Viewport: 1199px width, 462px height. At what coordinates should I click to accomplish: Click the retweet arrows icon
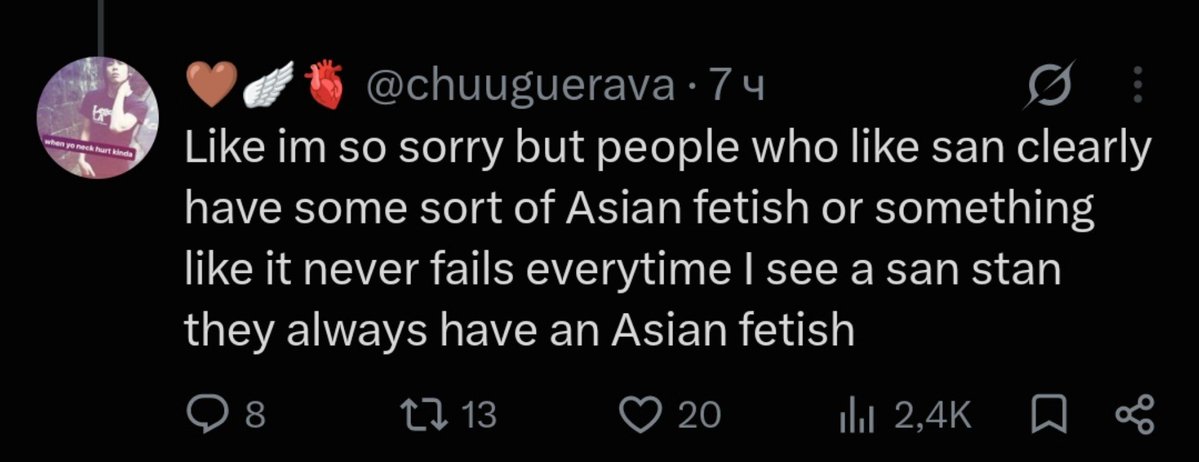[431, 415]
